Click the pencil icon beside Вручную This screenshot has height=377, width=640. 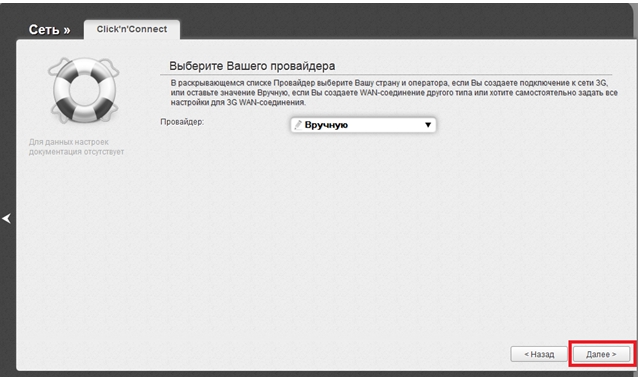[298, 125]
